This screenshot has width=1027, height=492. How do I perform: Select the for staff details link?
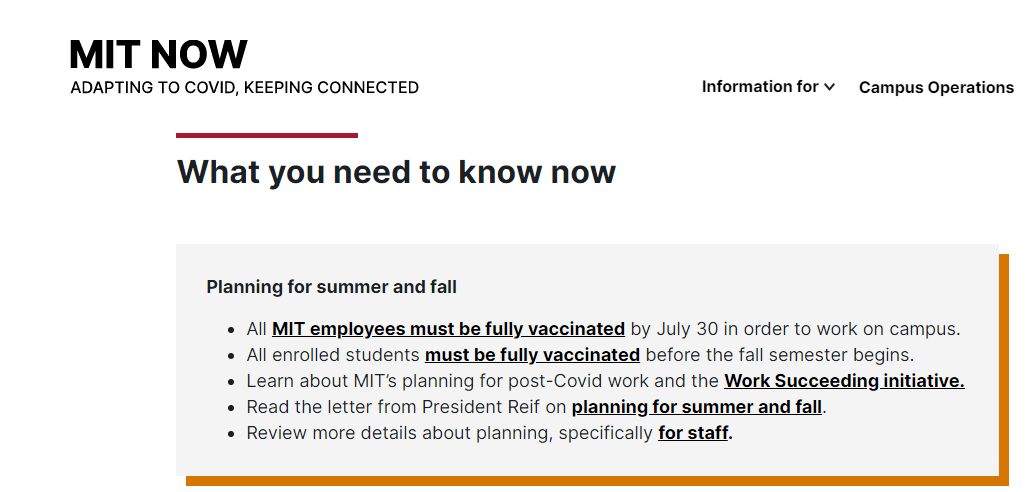693,433
